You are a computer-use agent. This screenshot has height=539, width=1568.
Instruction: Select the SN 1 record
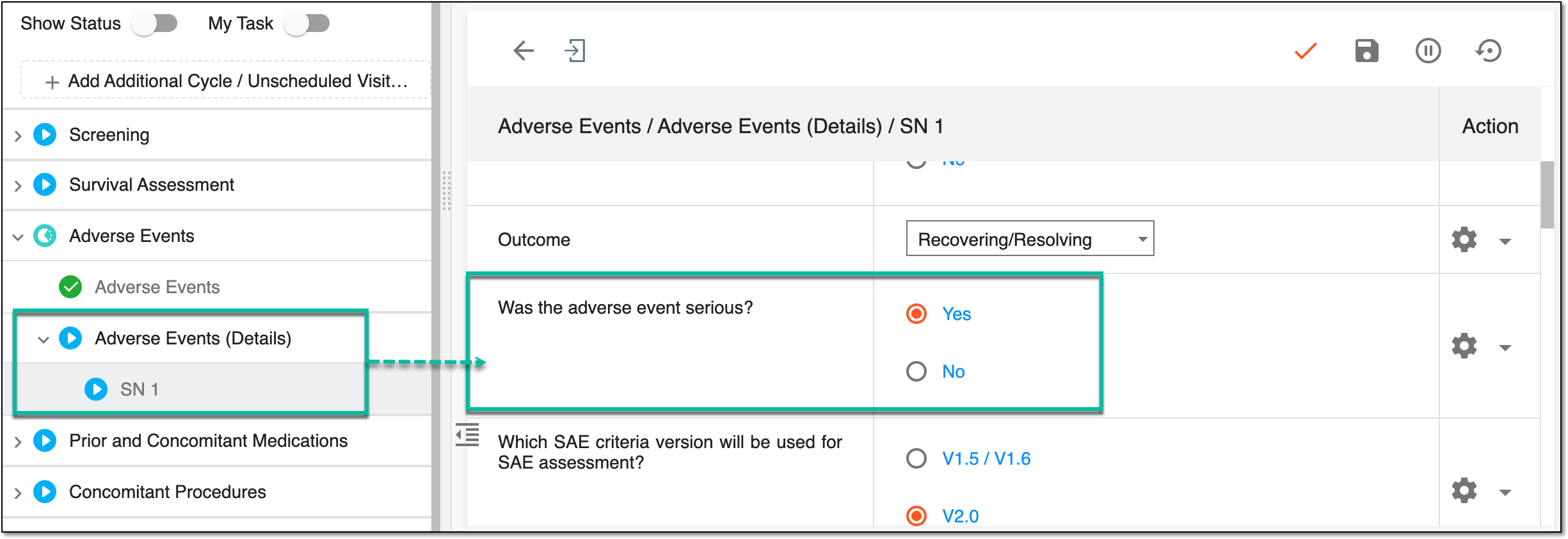[140, 389]
